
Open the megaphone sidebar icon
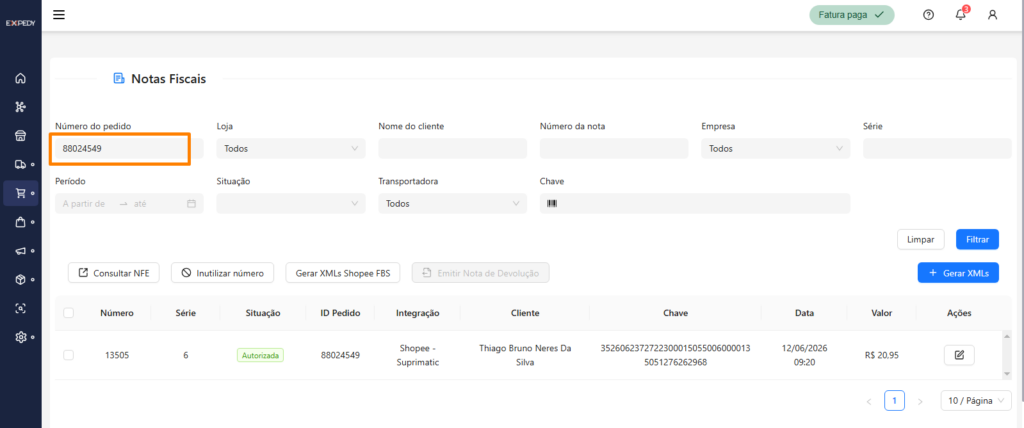coord(20,251)
